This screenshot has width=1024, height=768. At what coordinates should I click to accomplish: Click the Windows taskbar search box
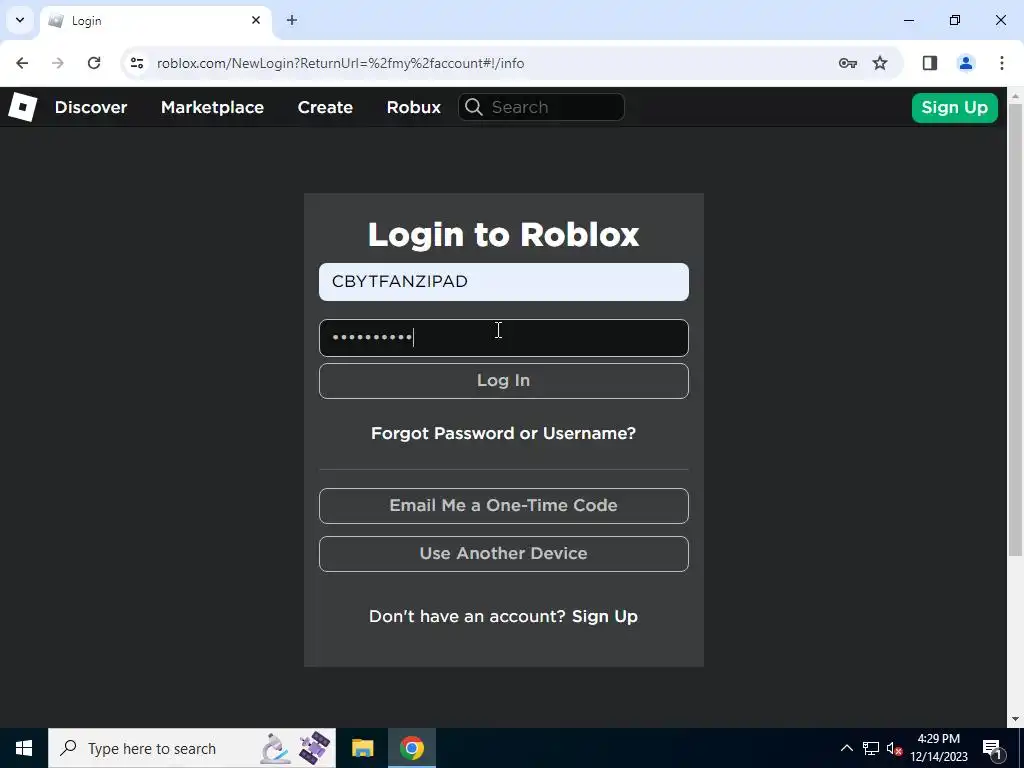coord(192,748)
